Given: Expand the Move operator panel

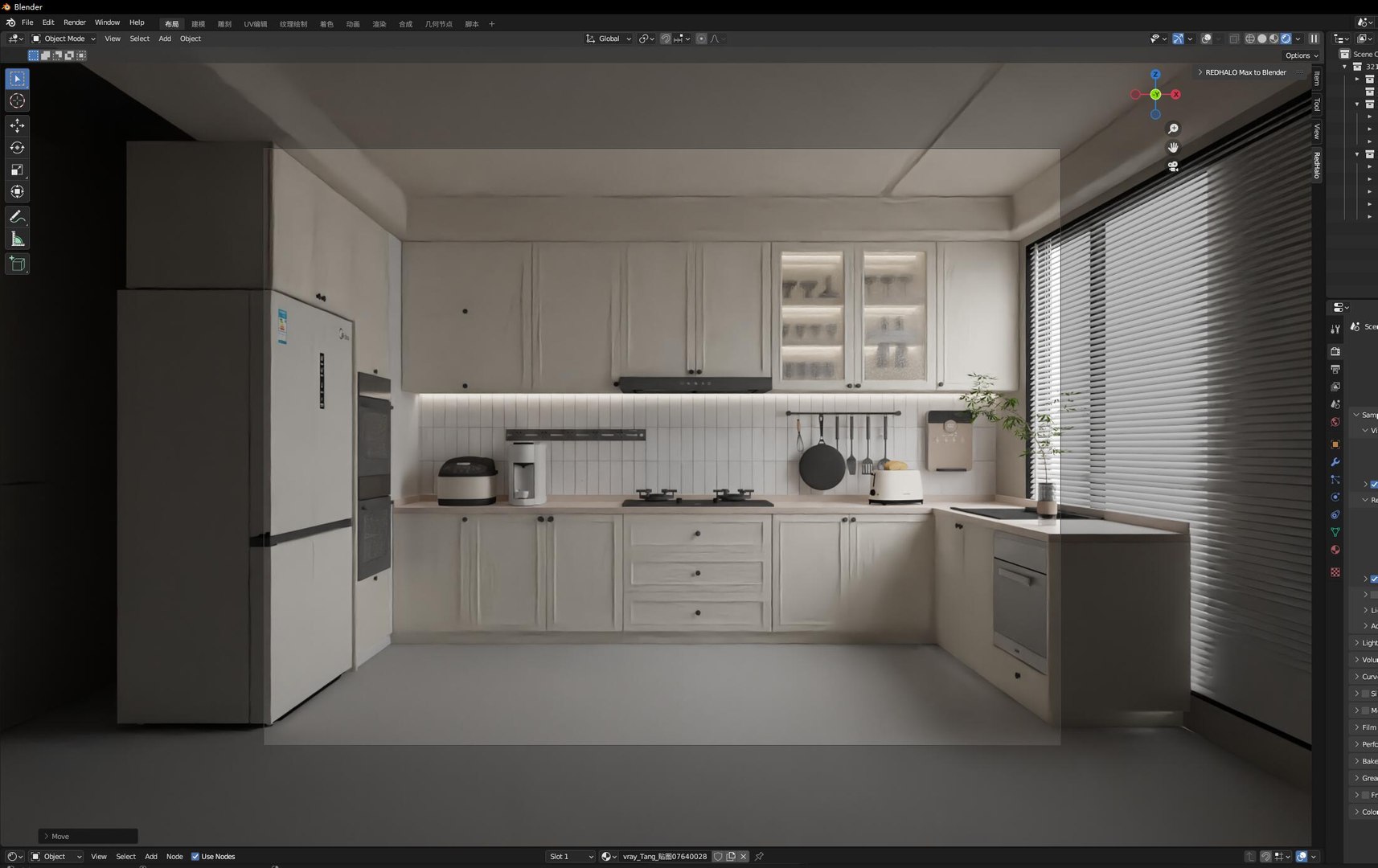Looking at the screenshot, I should (x=88, y=837).
